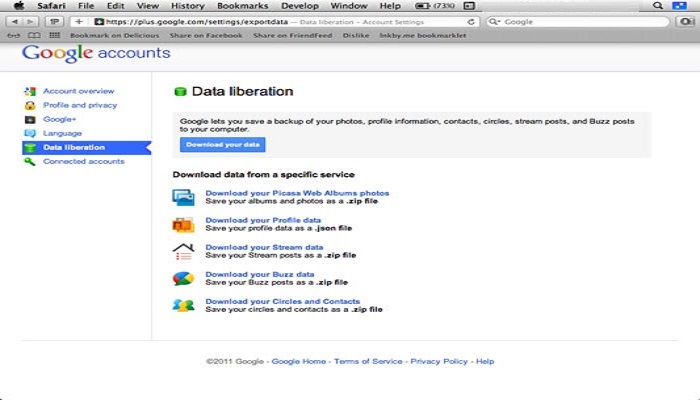The width and height of the screenshot is (700, 400).
Task: Open the File menu
Action: click(x=86, y=6)
